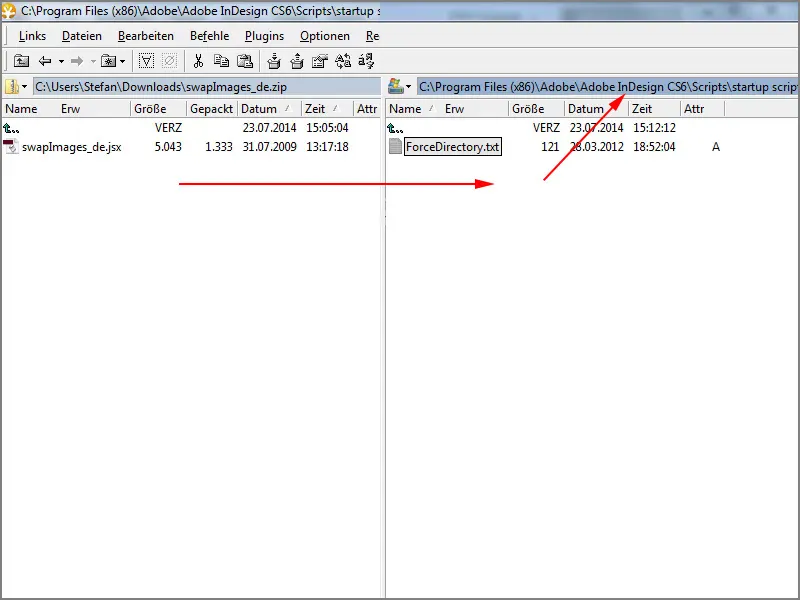Copy selection with the copy icon

tap(221, 61)
